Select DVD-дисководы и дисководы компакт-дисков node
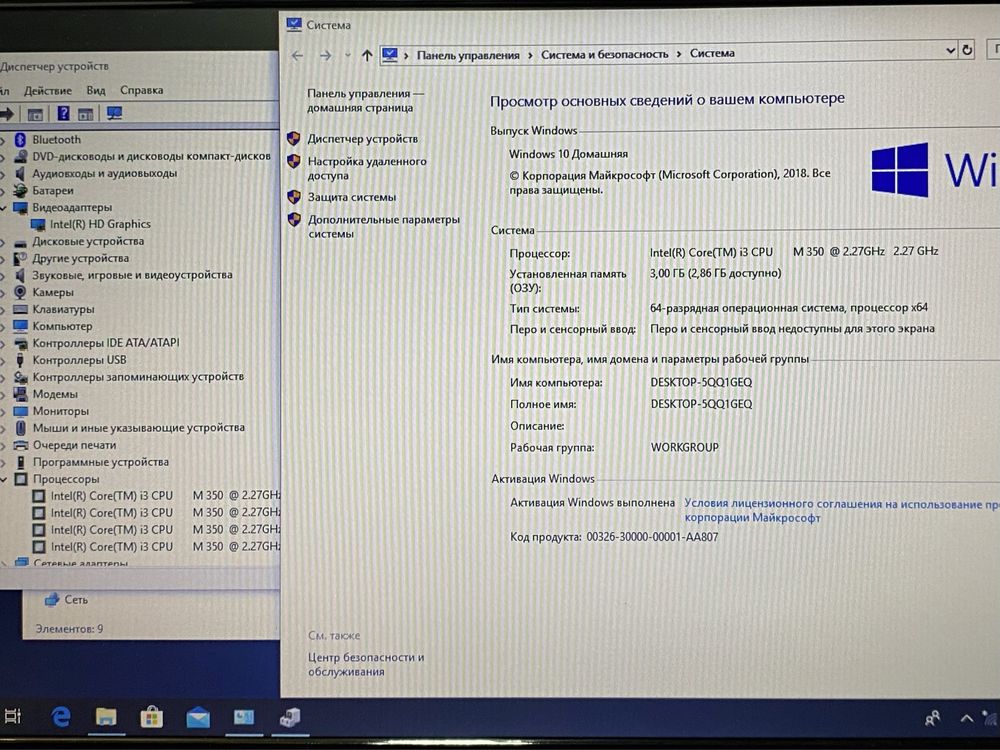The height and width of the screenshot is (750, 1000). (x=151, y=156)
